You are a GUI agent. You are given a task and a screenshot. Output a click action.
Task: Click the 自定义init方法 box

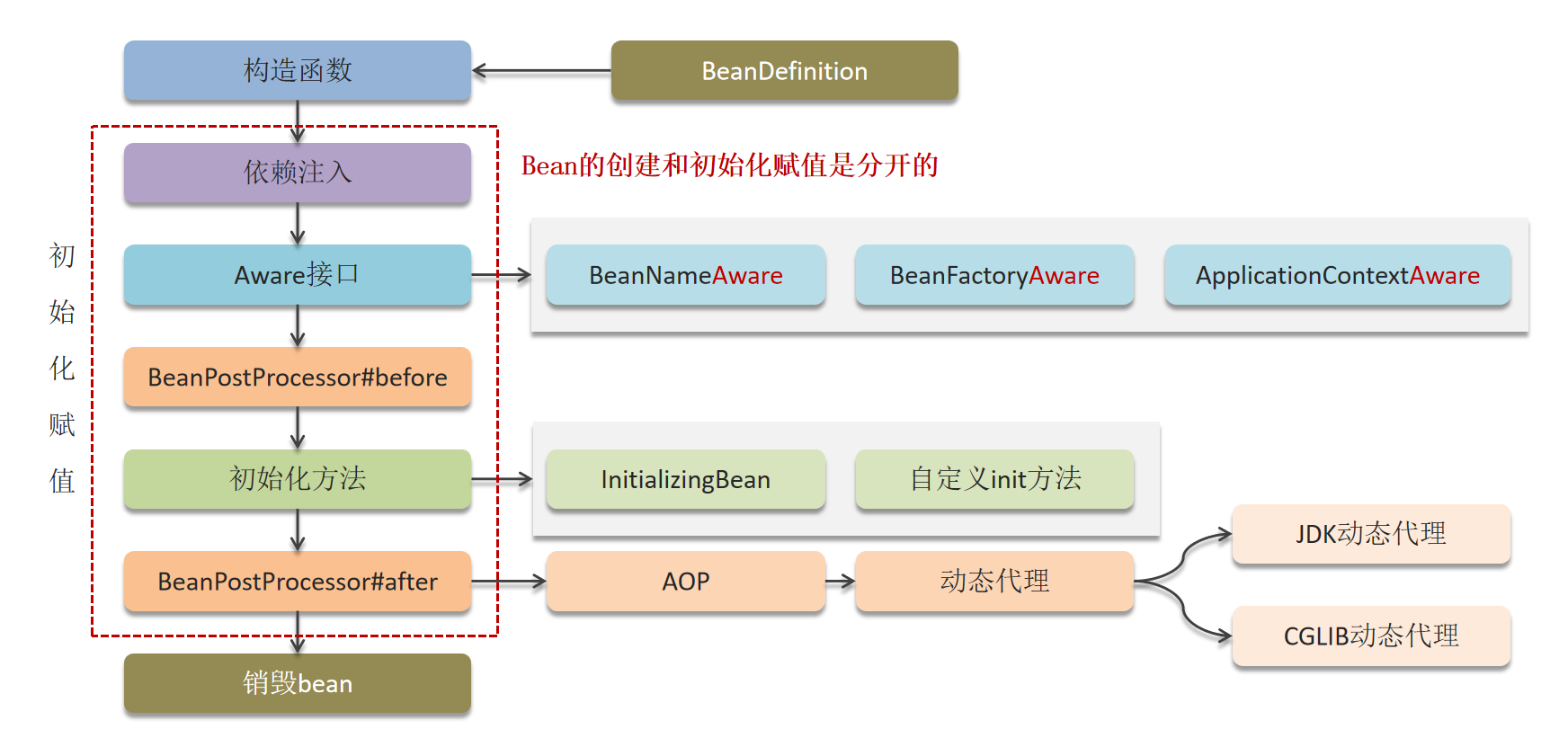[994, 479]
